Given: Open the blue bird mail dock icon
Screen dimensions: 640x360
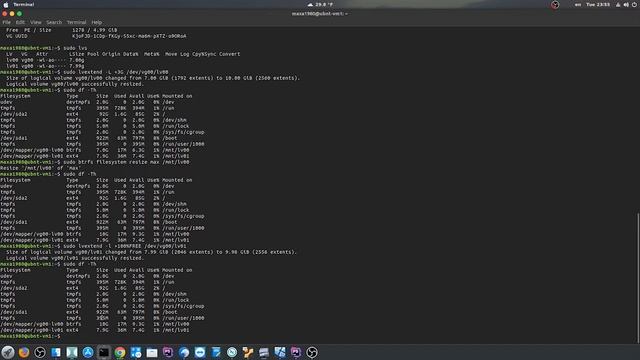Looking at the screenshot, I should pyautogui.click(x=184, y=352).
